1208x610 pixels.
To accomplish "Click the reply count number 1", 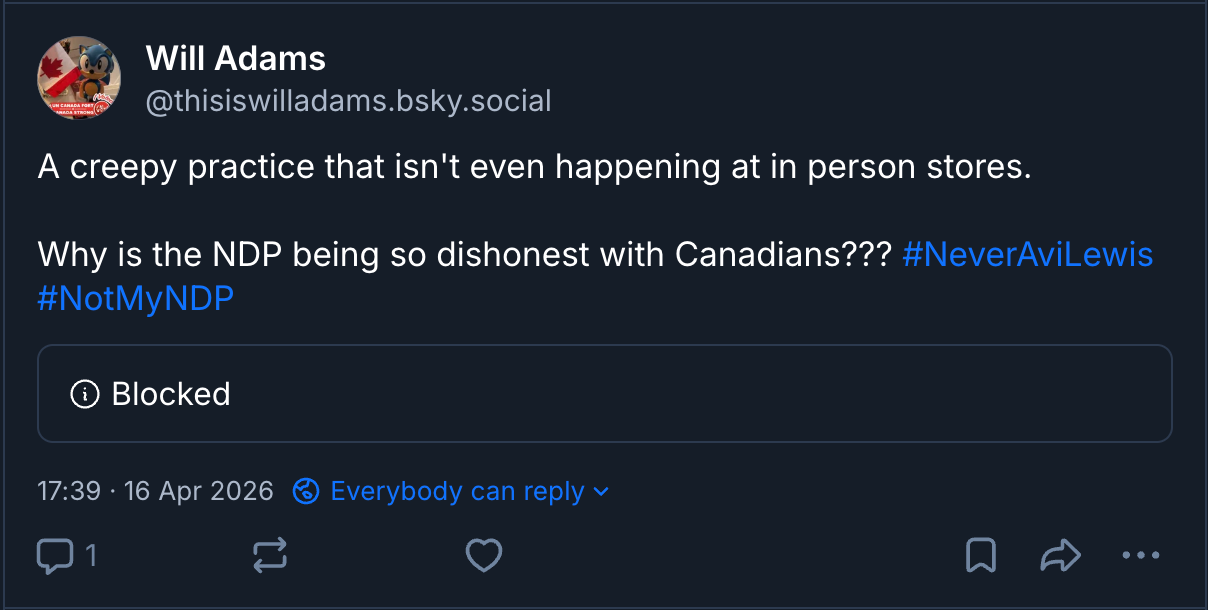I will tap(91, 555).
